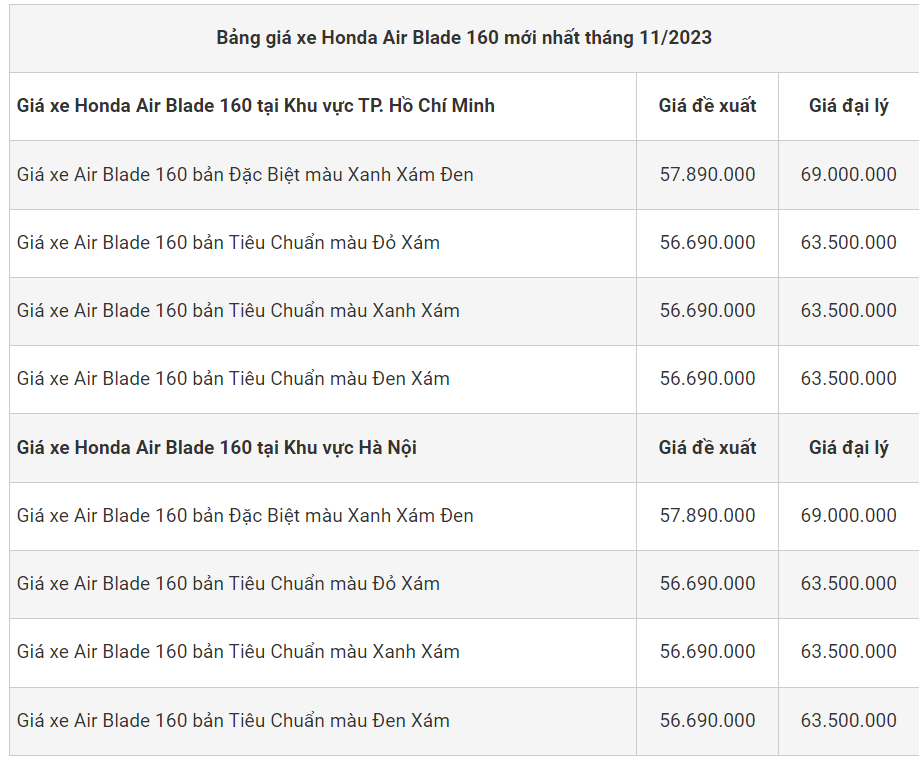Click the 69.000.000 dealer price in Hà Nội section
This screenshot has width=922, height=762.
[x=848, y=516]
